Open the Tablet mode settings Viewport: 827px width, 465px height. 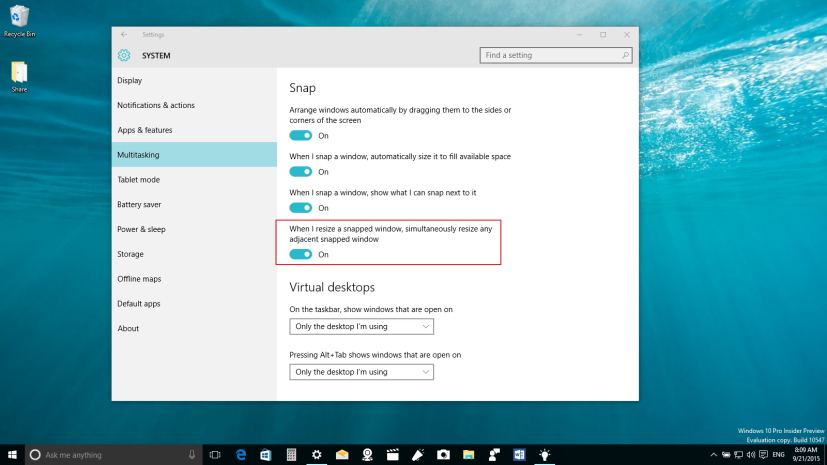(x=139, y=180)
